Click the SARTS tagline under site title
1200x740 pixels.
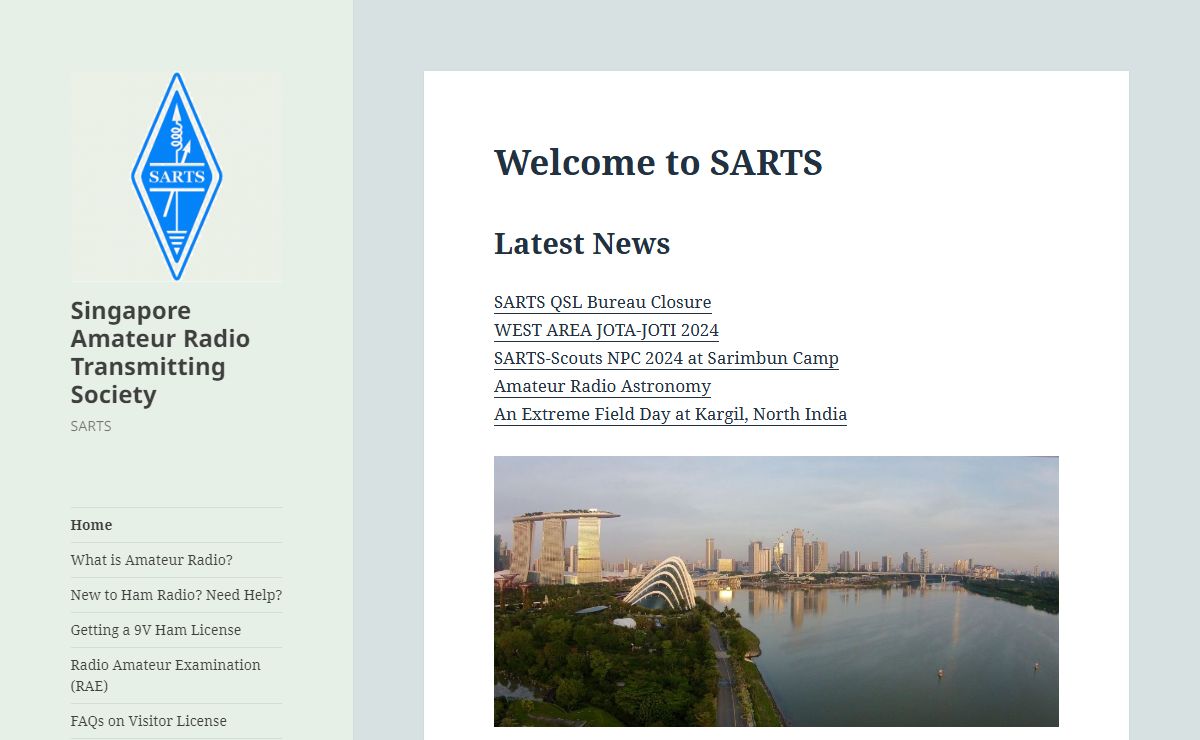point(91,426)
